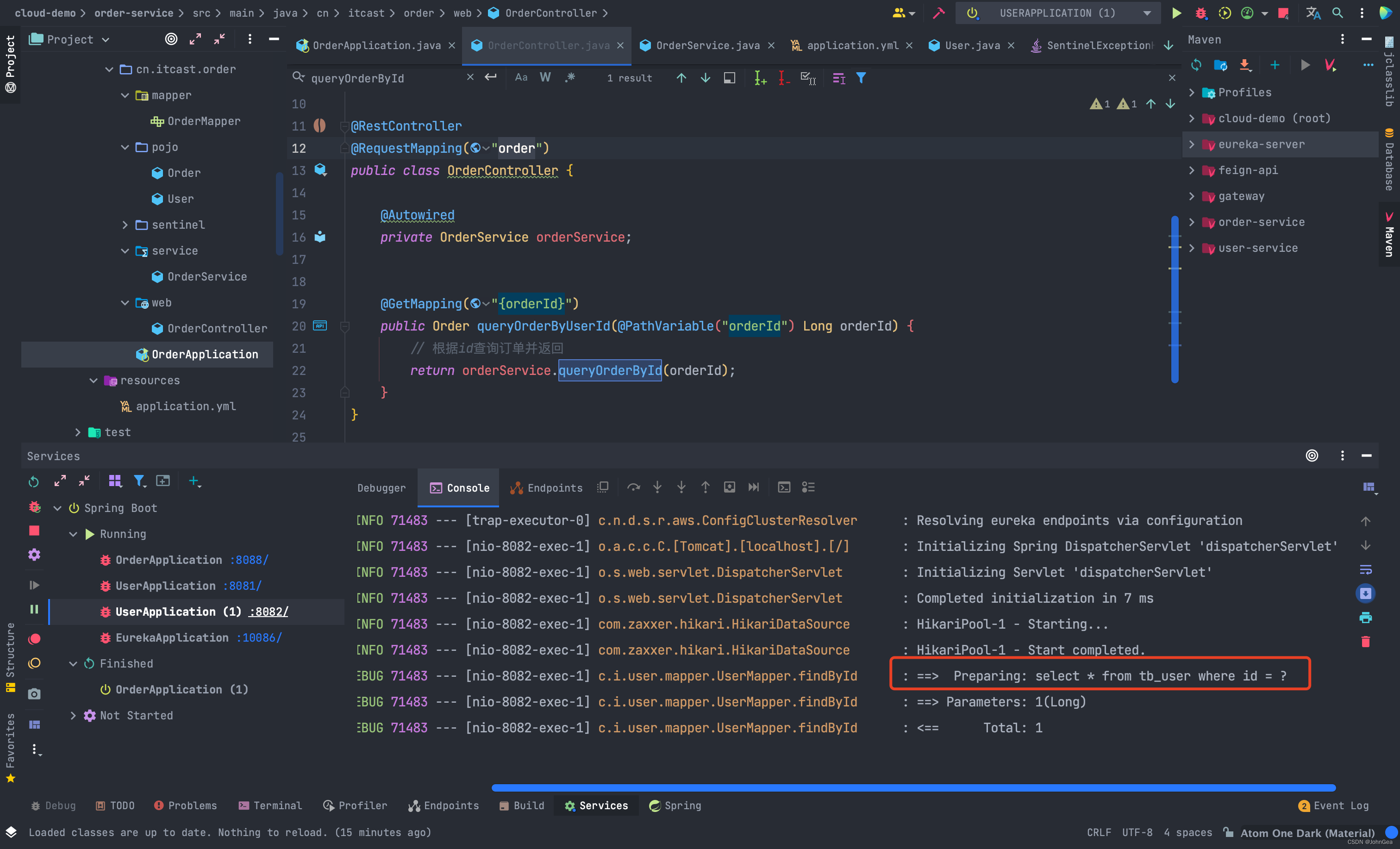Click Rerun icon in Services toolbar

[x=33, y=481]
